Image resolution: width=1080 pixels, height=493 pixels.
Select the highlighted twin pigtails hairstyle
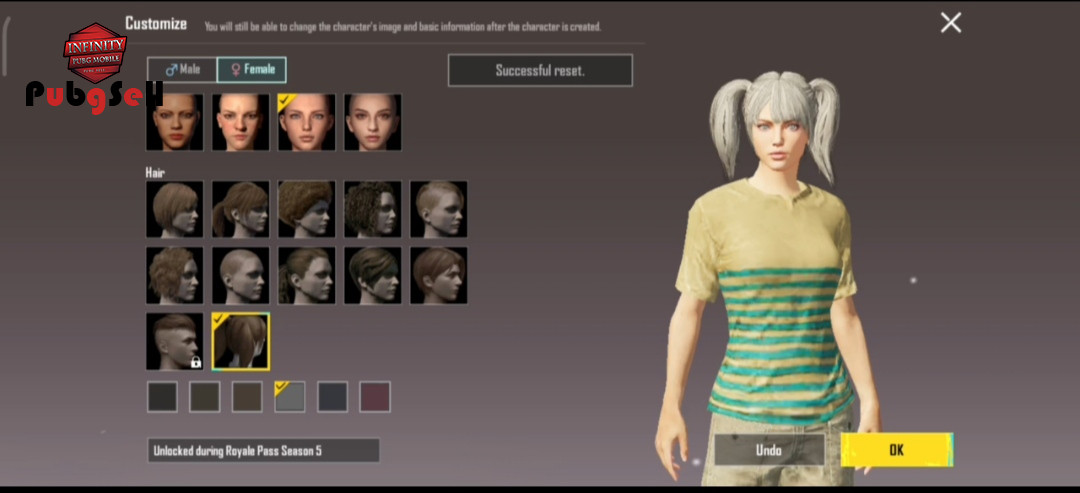(x=240, y=342)
